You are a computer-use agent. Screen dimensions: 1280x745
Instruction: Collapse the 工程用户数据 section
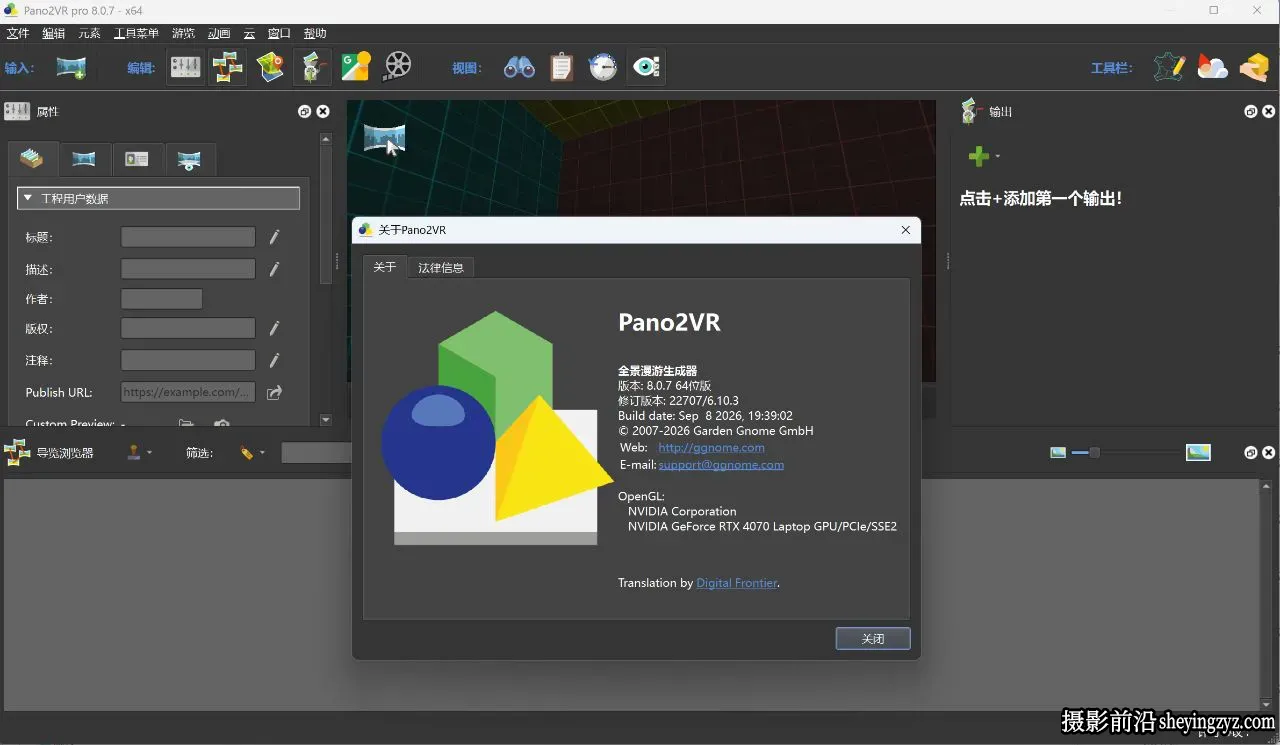[x=158, y=198]
